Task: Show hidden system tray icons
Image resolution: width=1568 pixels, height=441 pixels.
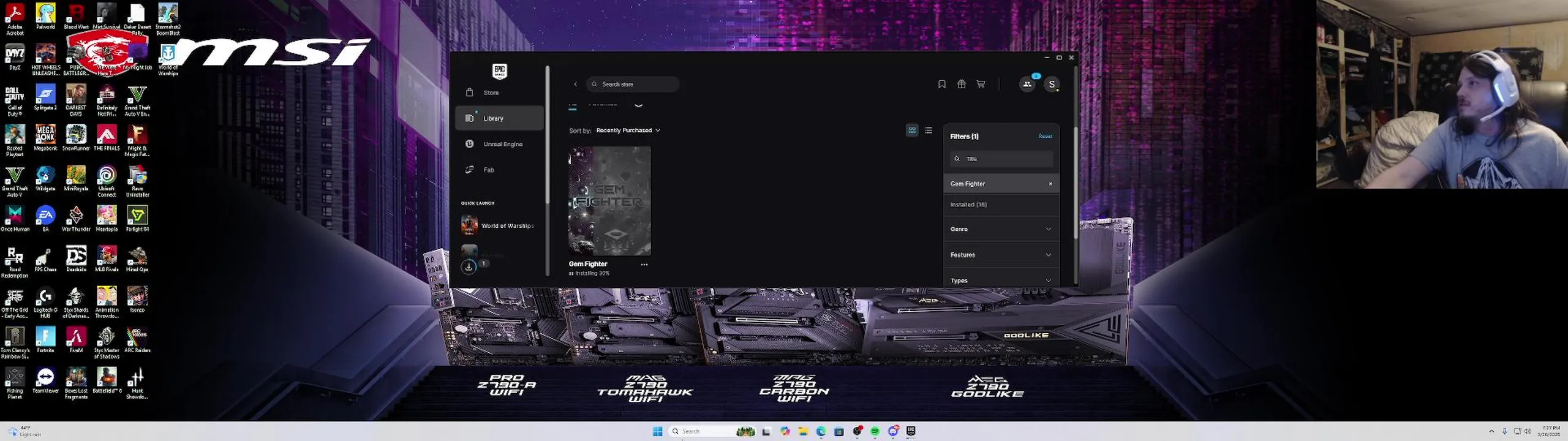Action: point(1491,431)
